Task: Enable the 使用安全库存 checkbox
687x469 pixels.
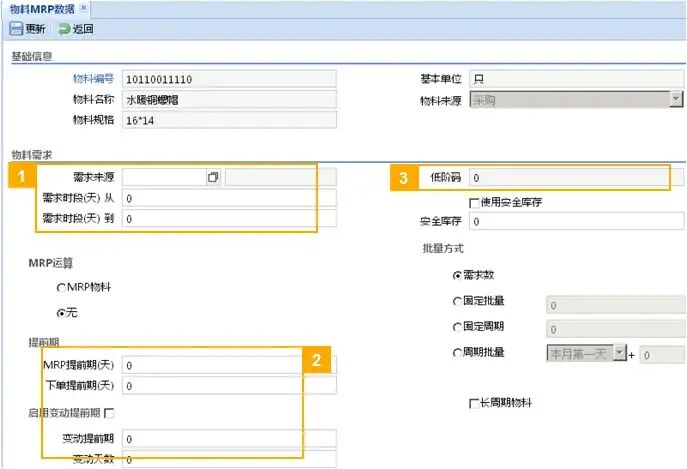Action: pyautogui.click(x=474, y=202)
